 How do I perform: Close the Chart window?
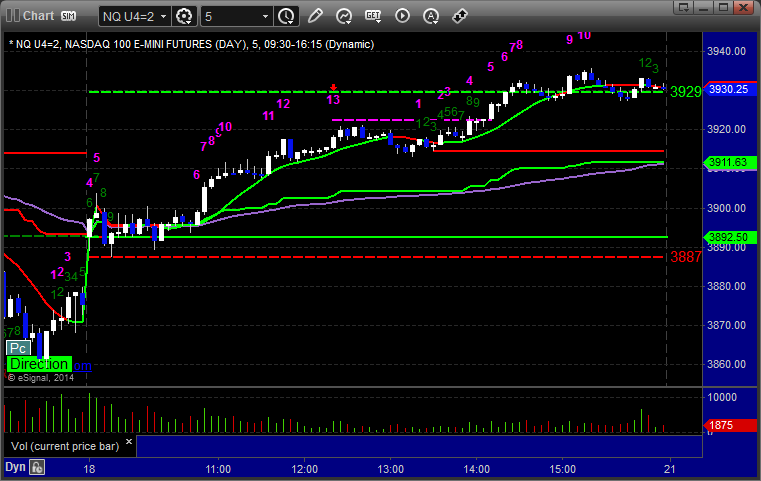click(x=743, y=7)
